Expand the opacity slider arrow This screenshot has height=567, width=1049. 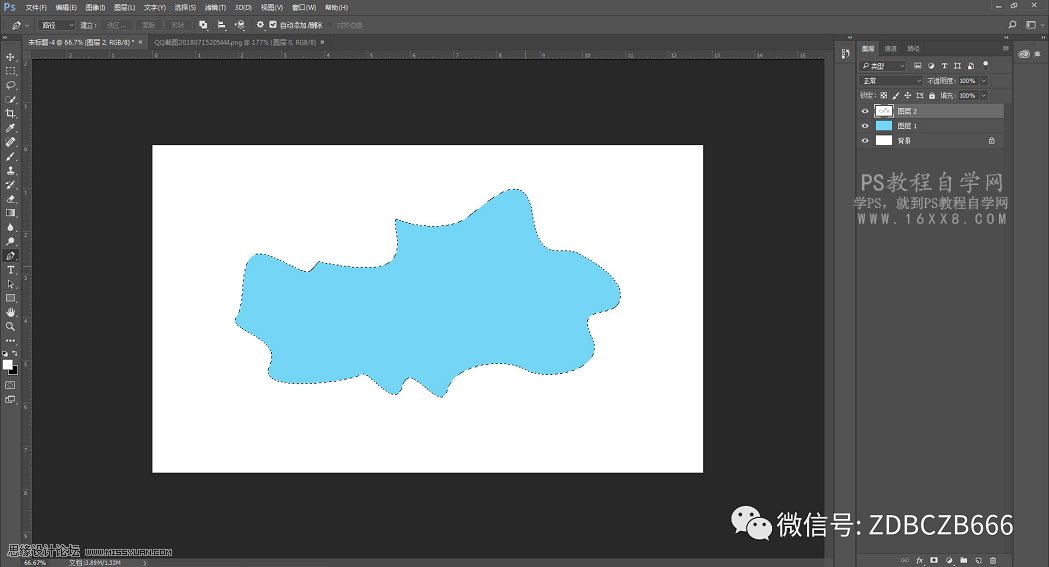[983, 80]
